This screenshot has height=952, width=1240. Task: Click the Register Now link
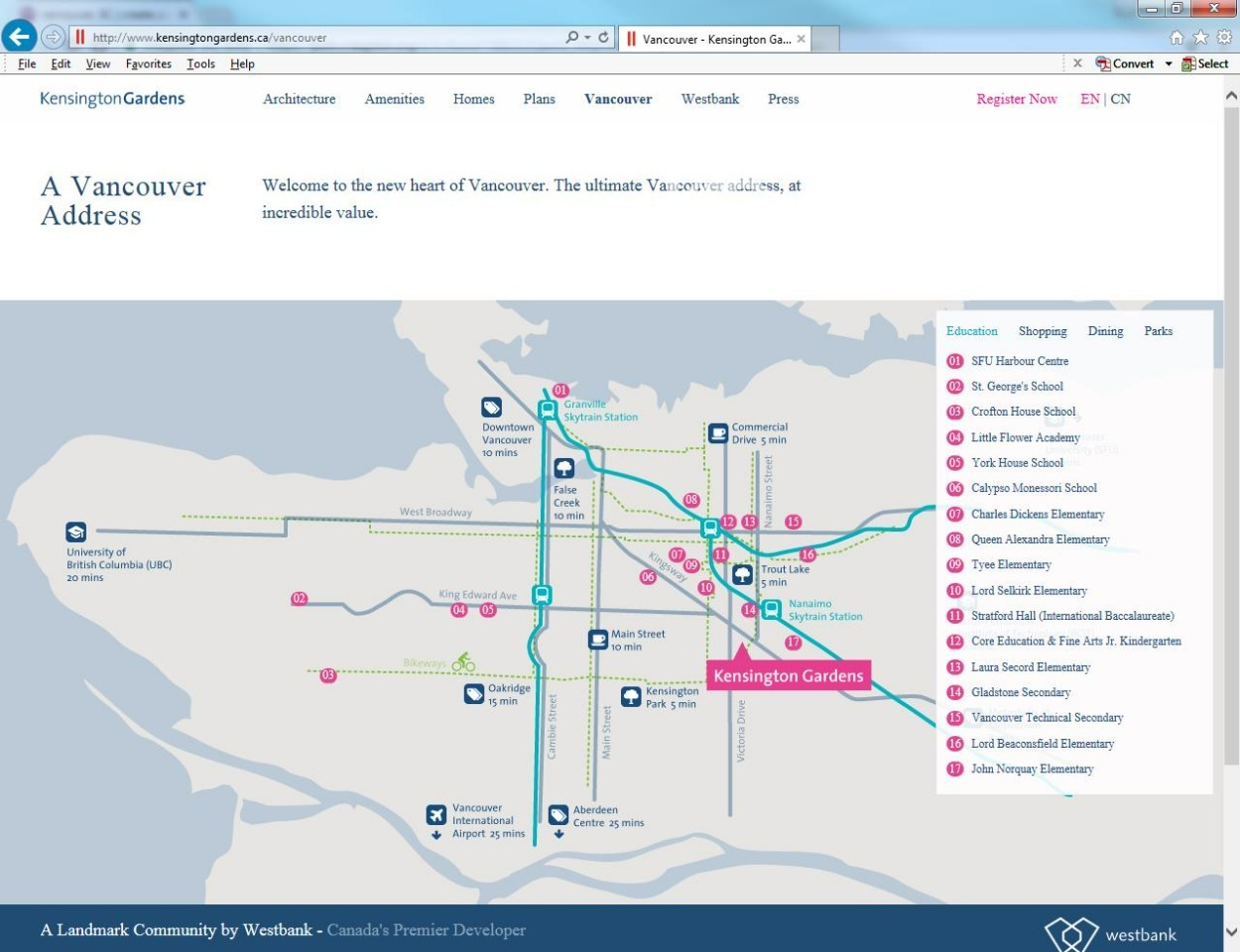coord(1017,99)
